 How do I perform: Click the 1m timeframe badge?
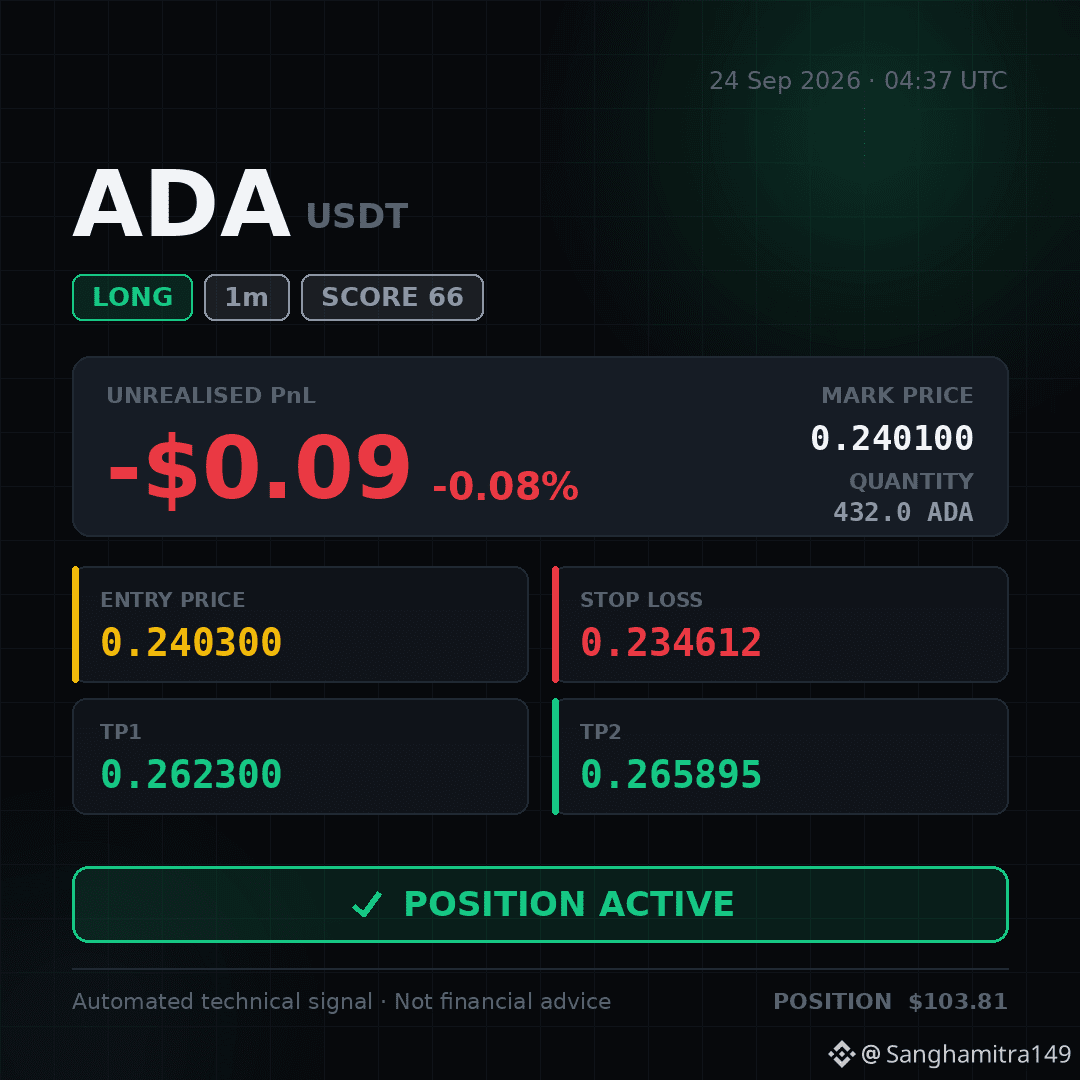[x=247, y=298]
